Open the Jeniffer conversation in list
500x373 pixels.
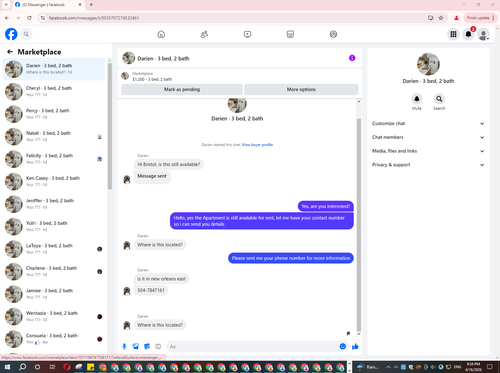coord(54,204)
